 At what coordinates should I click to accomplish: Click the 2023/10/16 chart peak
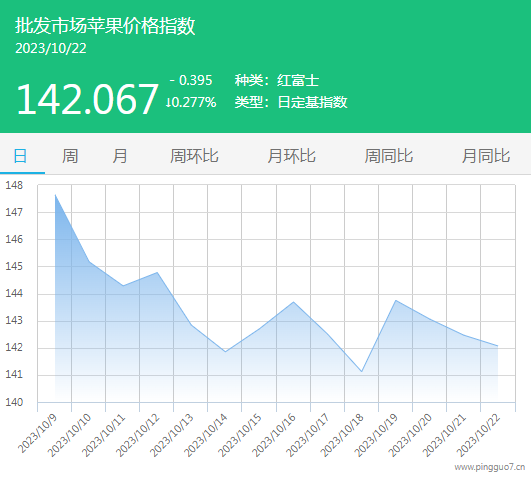coord(294,302)
